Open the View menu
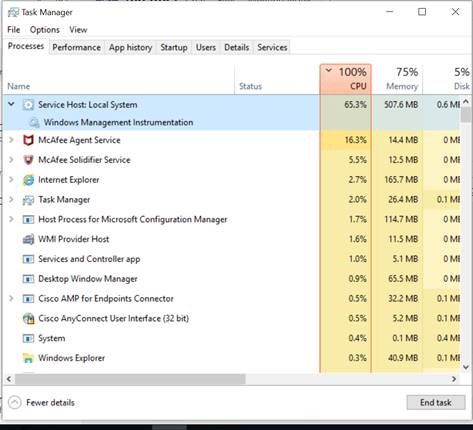473x430 pixels. 78,30
